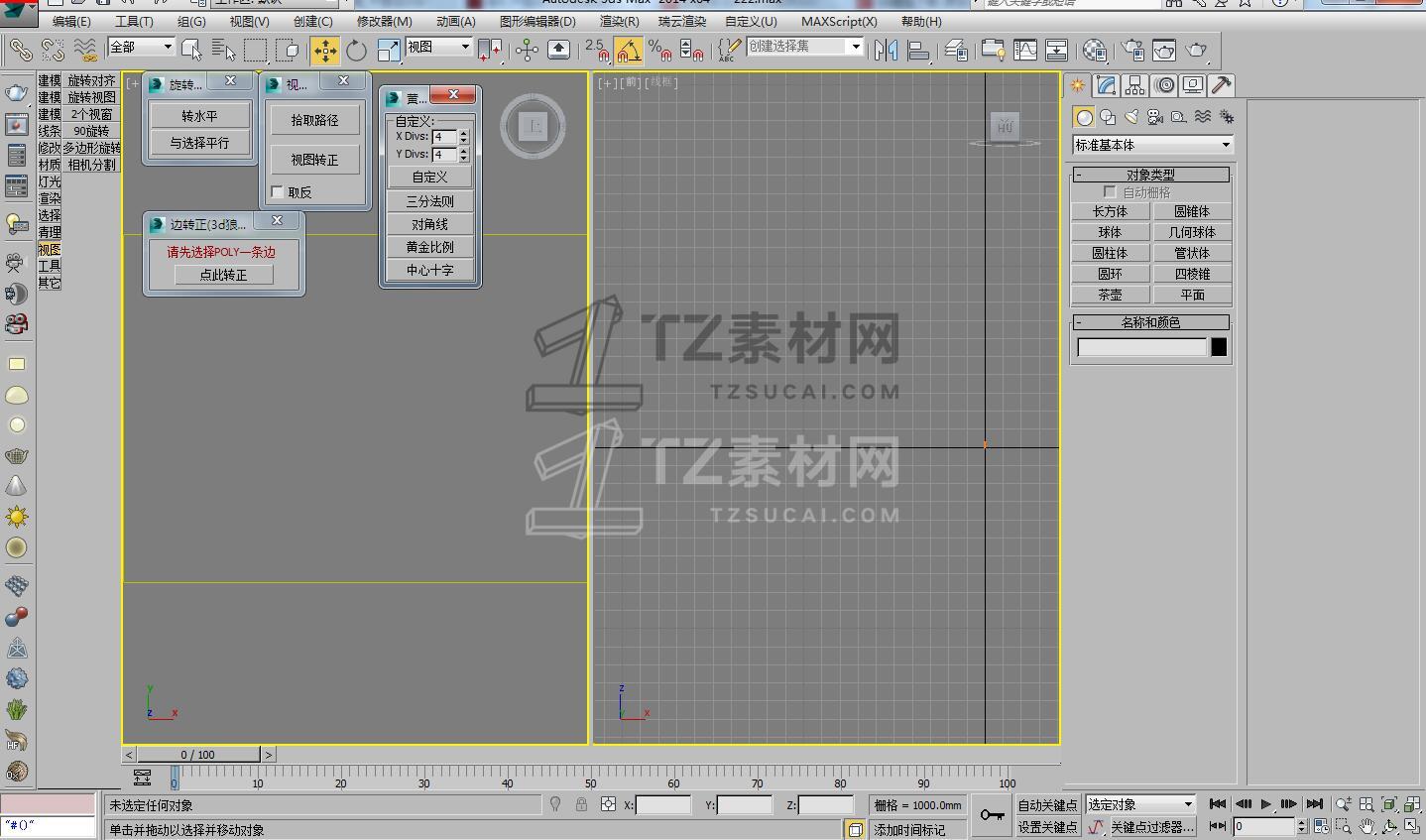Image resolution: width=1426 pixels, height=840 pixels.
Task: Open the Curve Editor
Action: click(1024, 51)
